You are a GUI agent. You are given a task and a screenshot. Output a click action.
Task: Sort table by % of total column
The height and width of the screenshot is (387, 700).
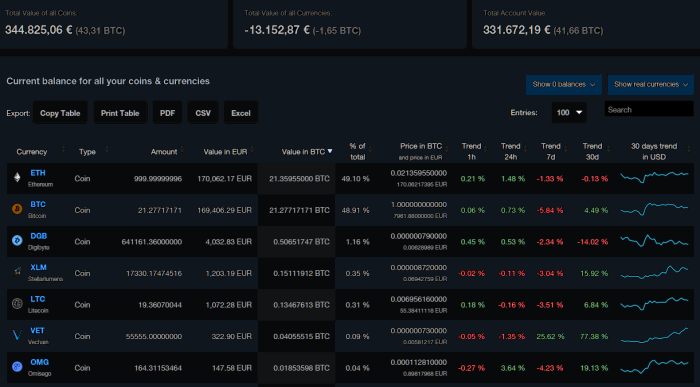[x=357, y=151]
